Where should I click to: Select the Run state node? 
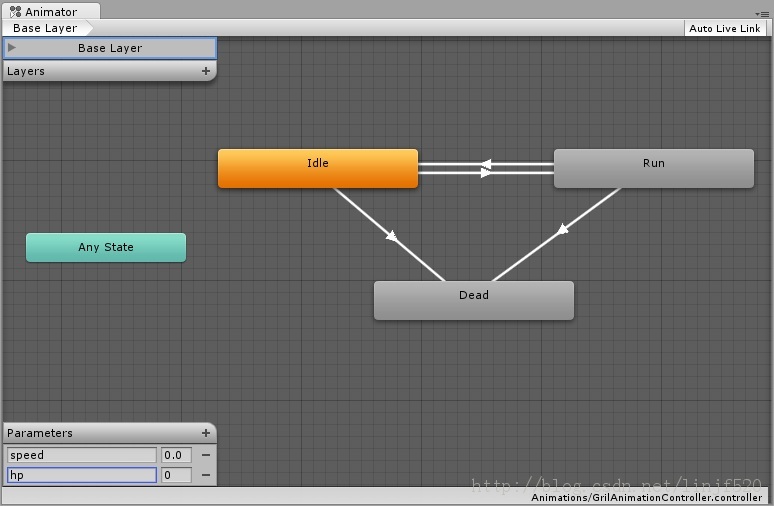[654, 168]
